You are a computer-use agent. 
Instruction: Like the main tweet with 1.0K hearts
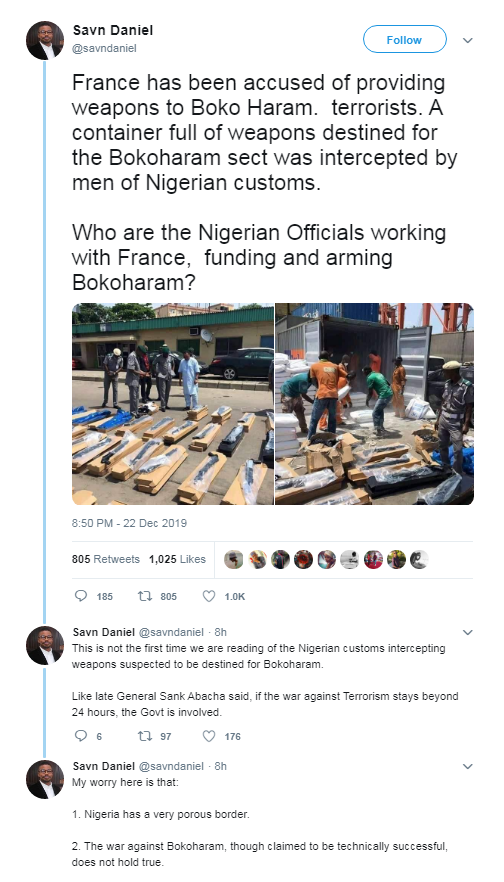209,596
